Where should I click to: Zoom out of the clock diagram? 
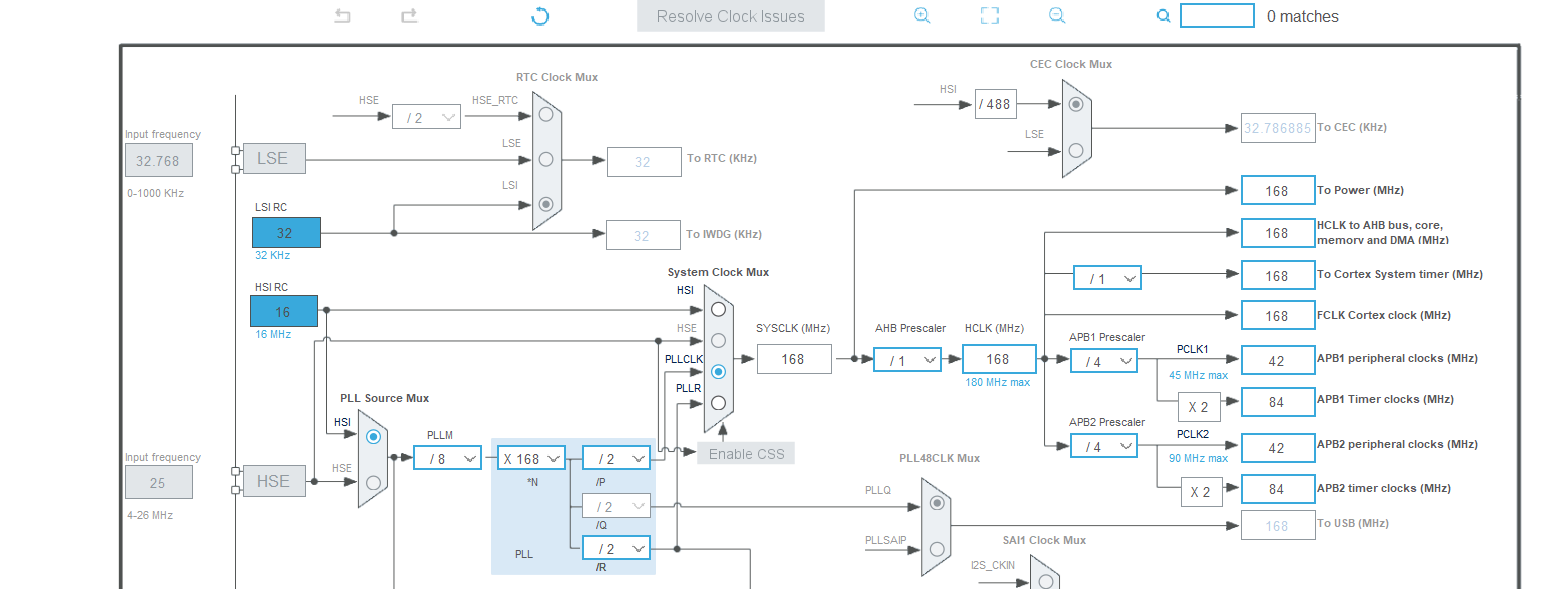[1057, 16]
